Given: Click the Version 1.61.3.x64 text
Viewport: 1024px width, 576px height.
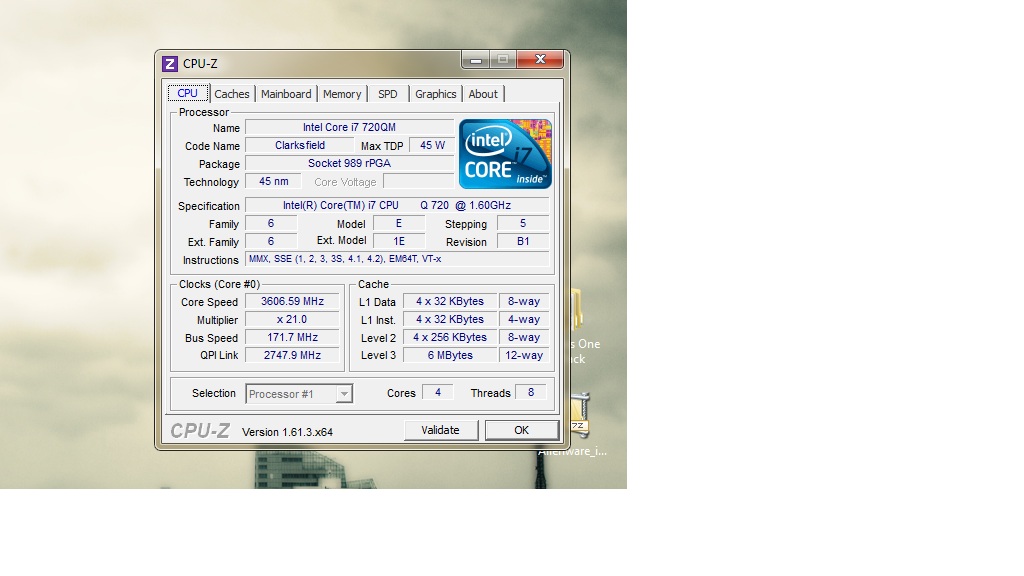Looking at the screenshot, I should pos(287,432).
